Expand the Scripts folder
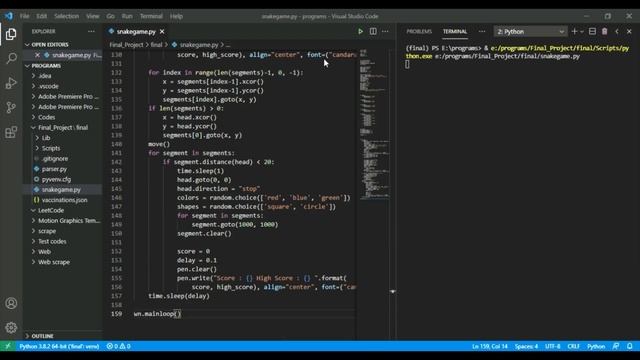640x360 pixels. [51, 148]
